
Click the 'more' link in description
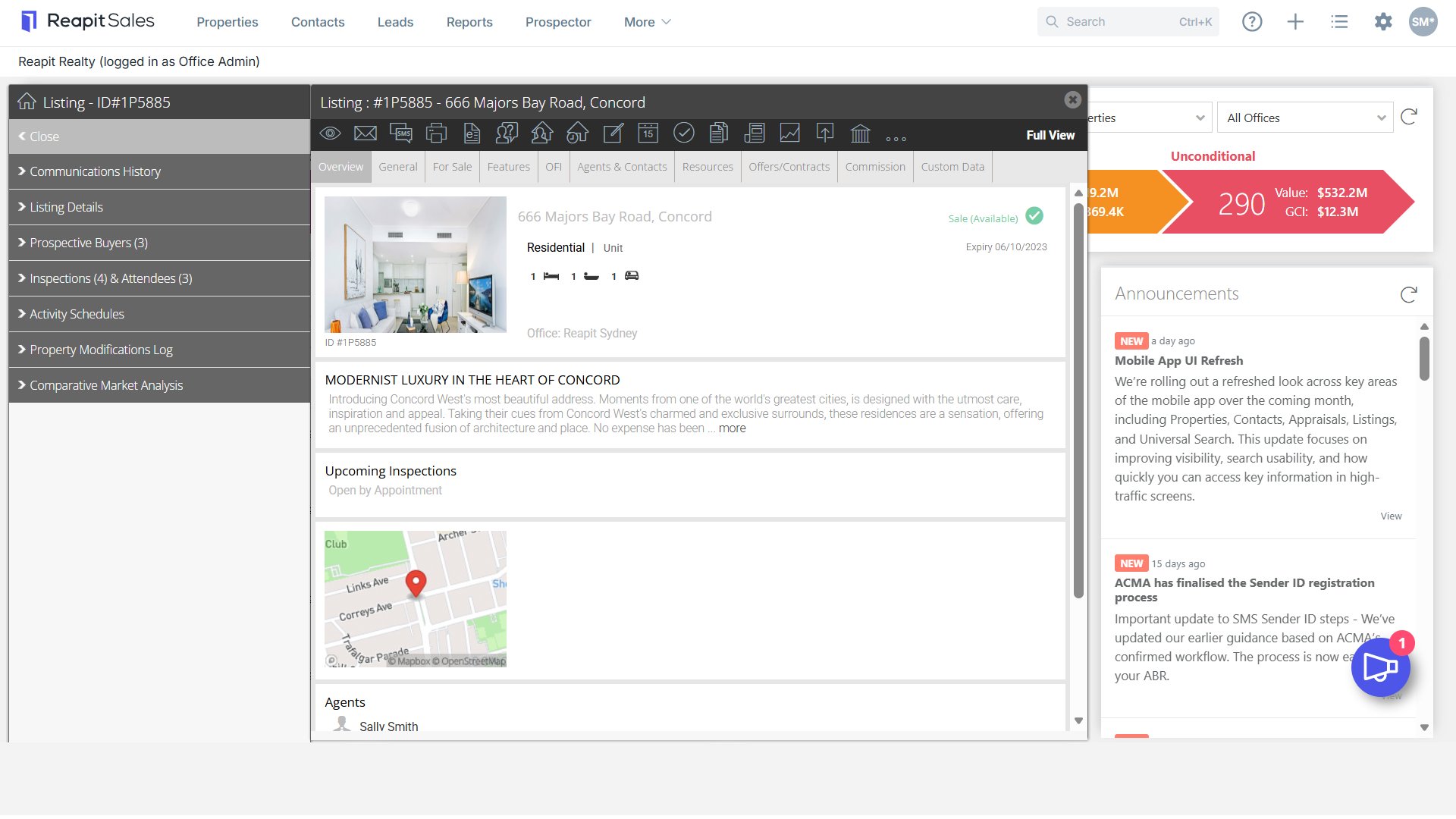tap(732, 428)
